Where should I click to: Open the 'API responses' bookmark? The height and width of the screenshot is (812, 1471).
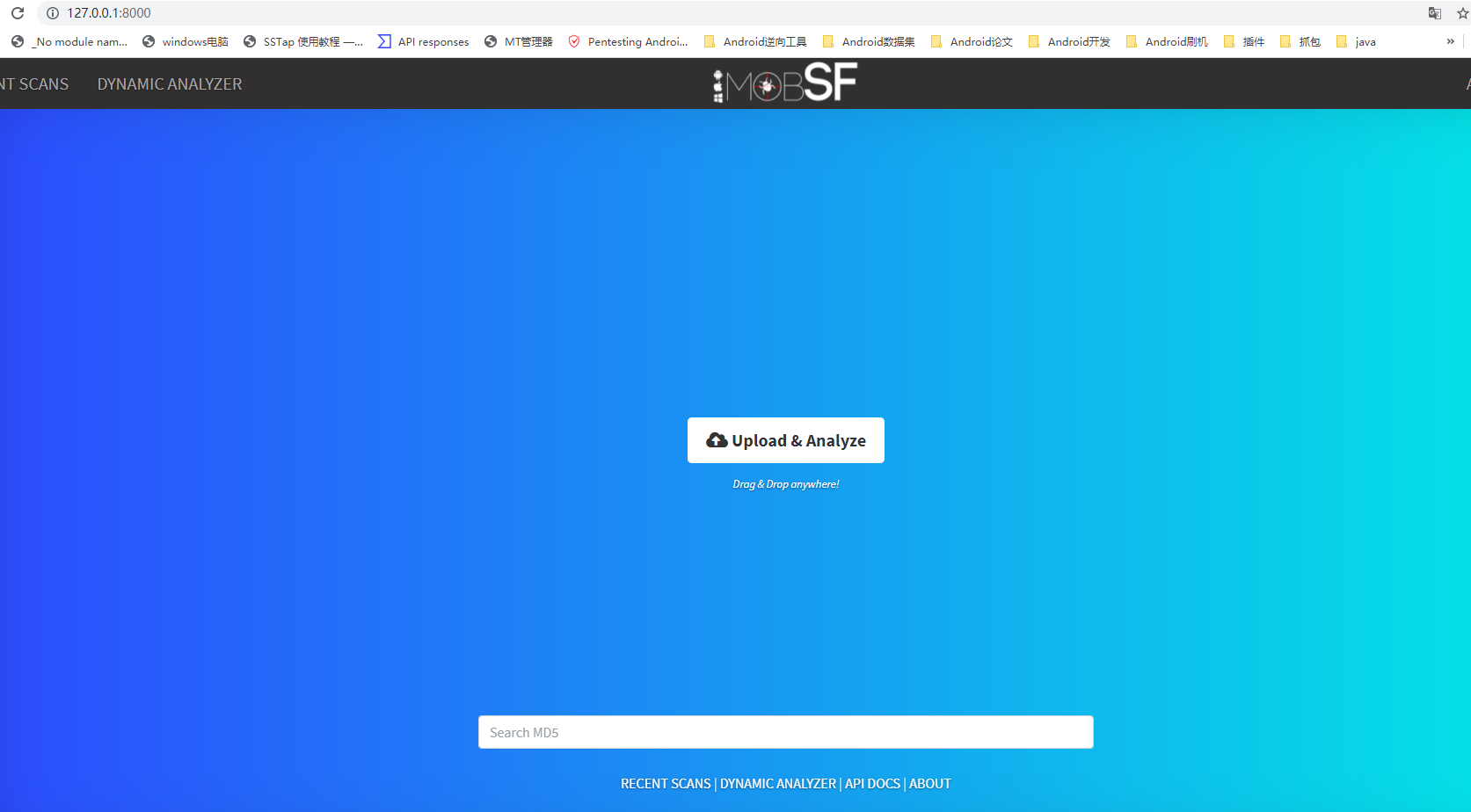[424, 41]
